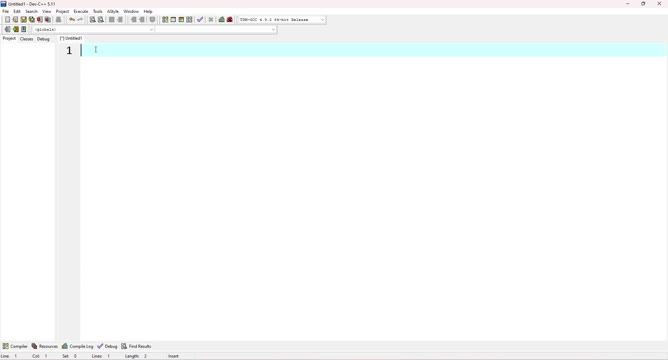The height and width of the screenshot is (360, 668).
Task: Click the red Delete Profiling Information icon
Action: click(230, 20)
